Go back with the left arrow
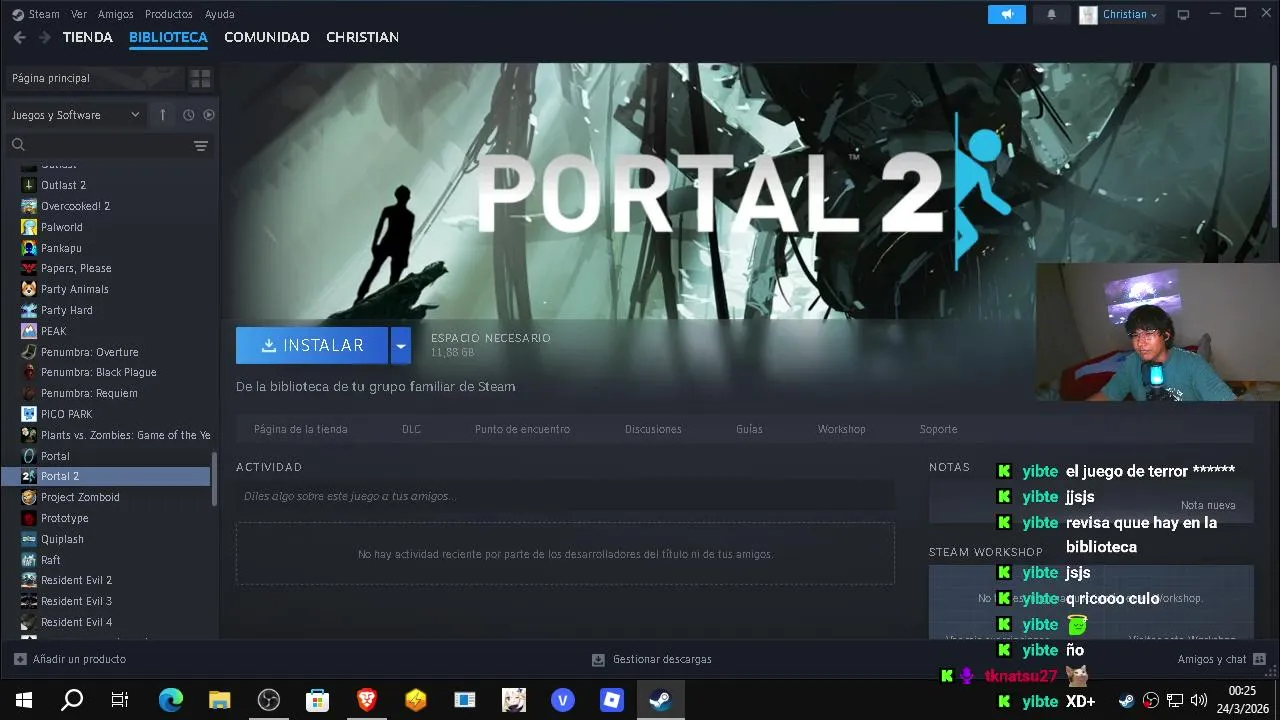Viewport: 1280px width, 720px height. [19, 37]
